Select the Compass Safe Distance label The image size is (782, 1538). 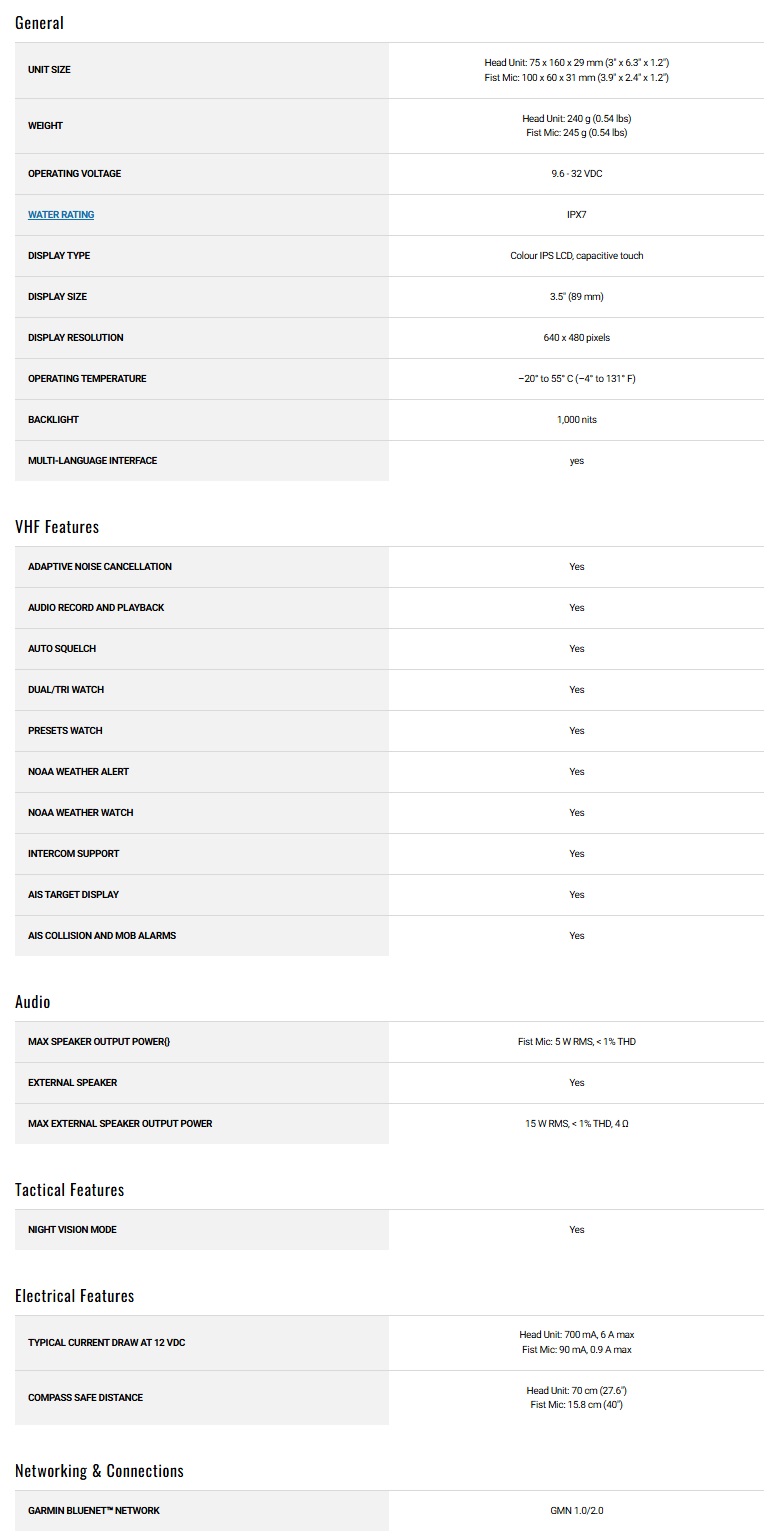pyautogui.click(x=85, y=1398)
